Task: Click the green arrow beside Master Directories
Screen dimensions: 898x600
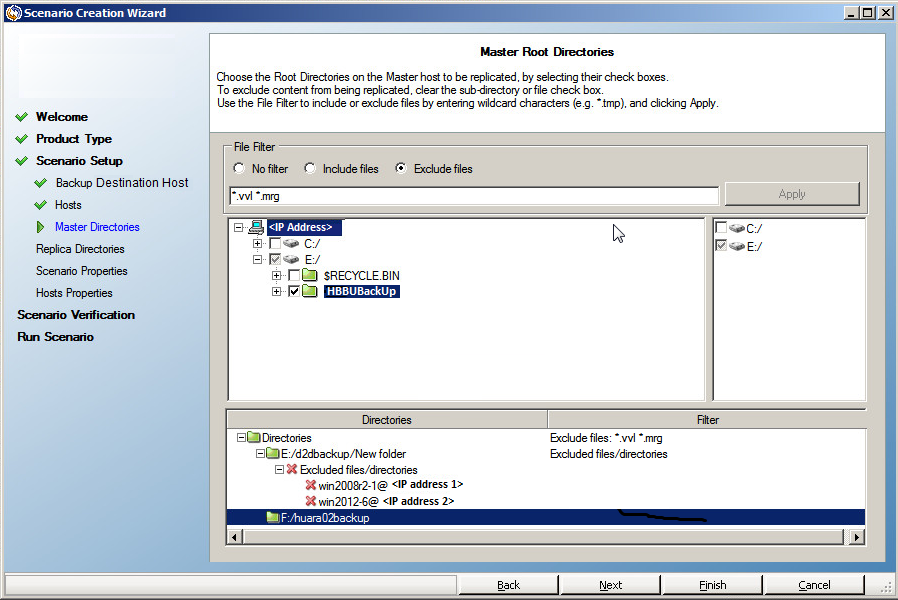Action: pos(40,227)
